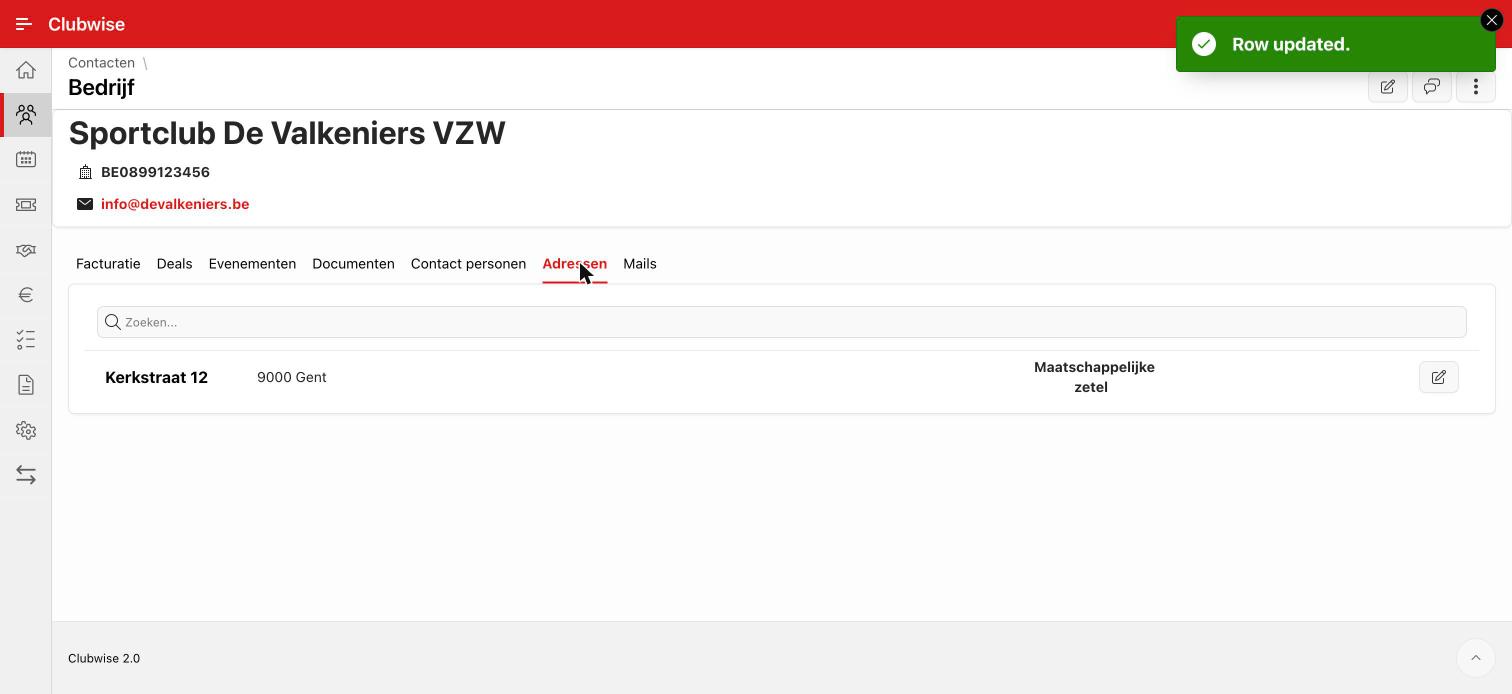Select the Adressen tab
Image resolution: width=1512 pixels, height=694 pixels.
[575, 264]
